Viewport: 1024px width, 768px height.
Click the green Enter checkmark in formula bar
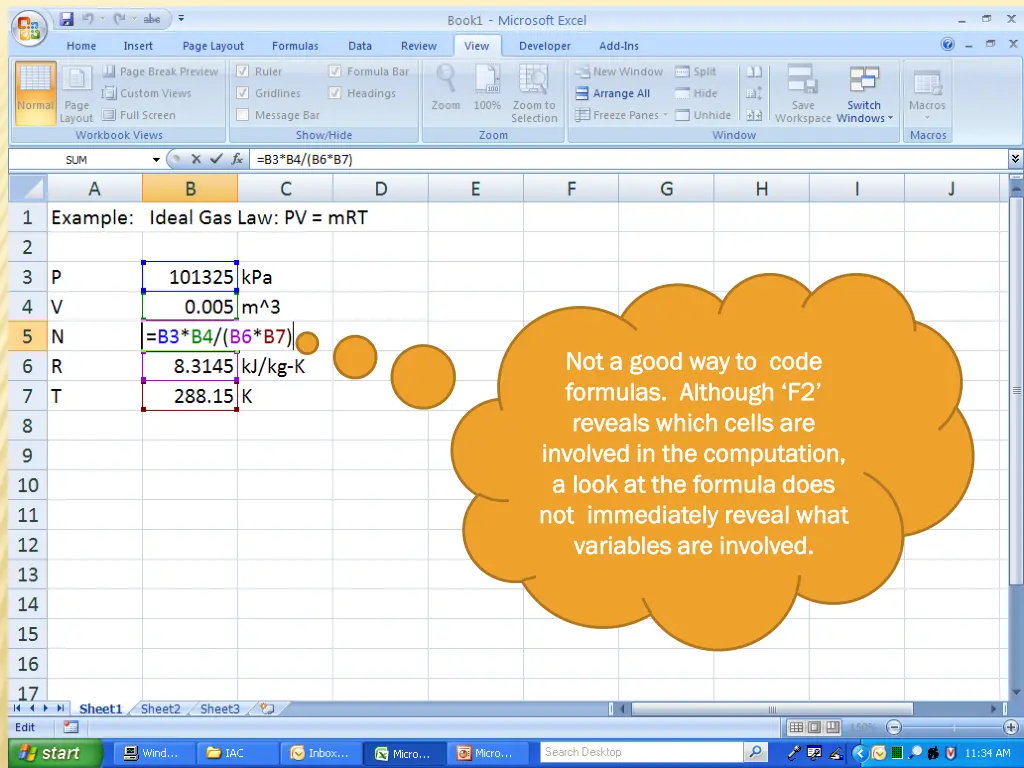click(x=215, y=159)
